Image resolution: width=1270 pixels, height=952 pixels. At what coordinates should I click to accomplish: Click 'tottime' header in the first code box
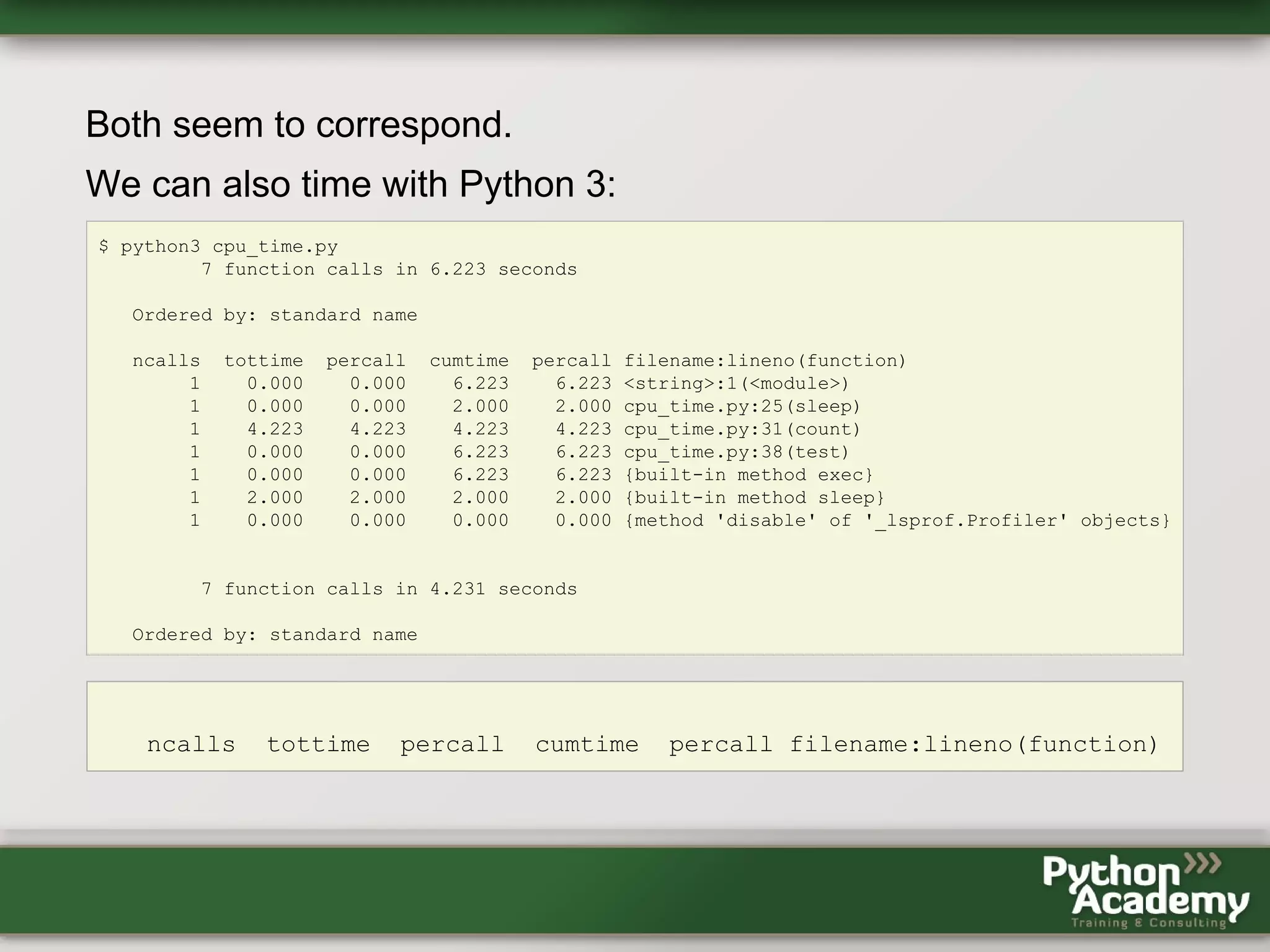(264, 361)
